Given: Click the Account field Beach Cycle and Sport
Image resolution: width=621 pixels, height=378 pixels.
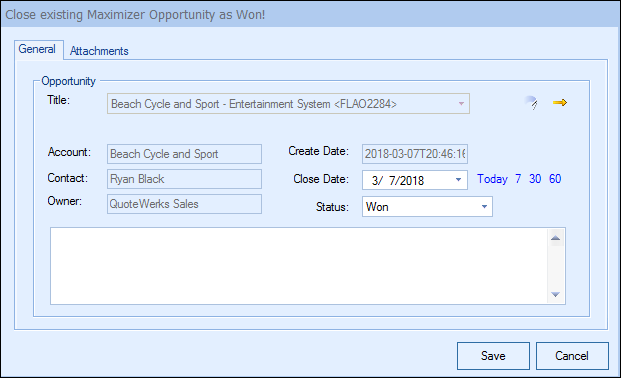Looking at the screenshot, I should tap(184, 154).
